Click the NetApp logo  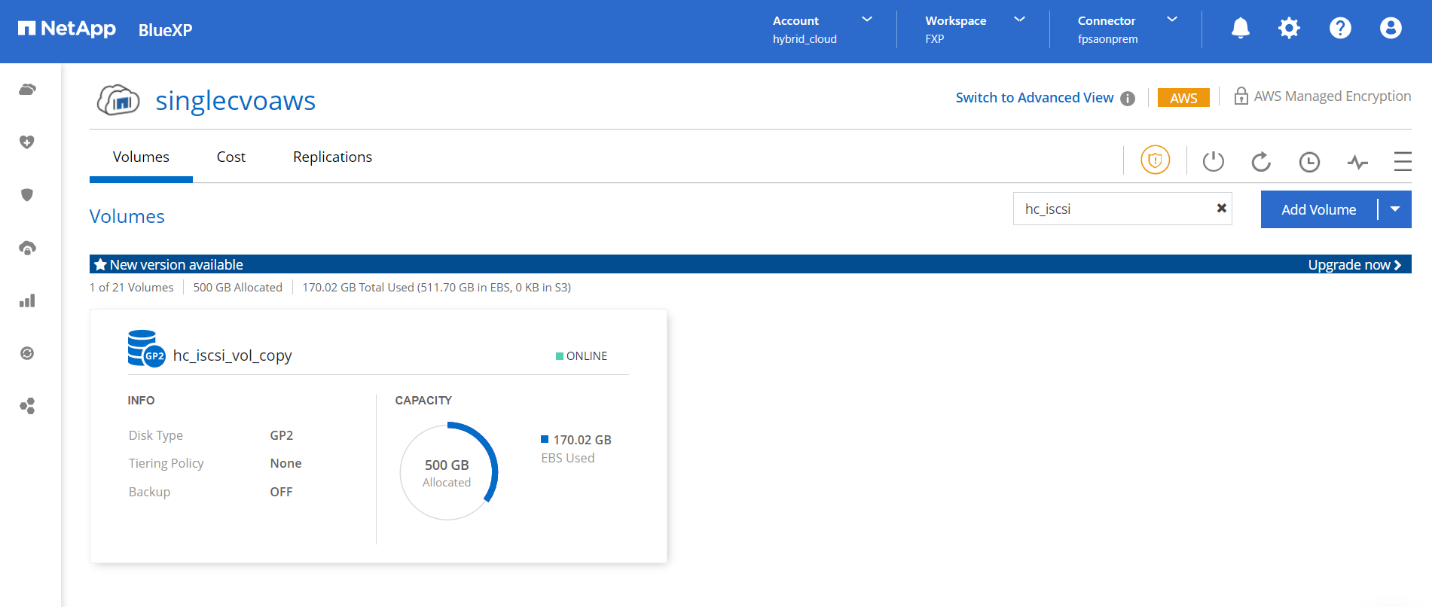tap(65, 28)
